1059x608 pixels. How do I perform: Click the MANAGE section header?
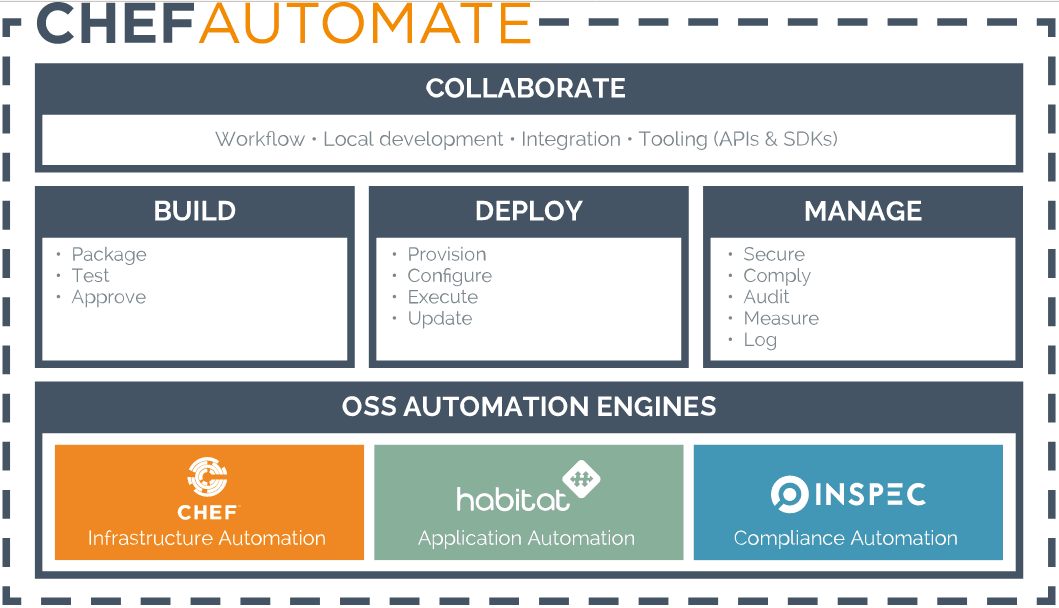point(863,211)
